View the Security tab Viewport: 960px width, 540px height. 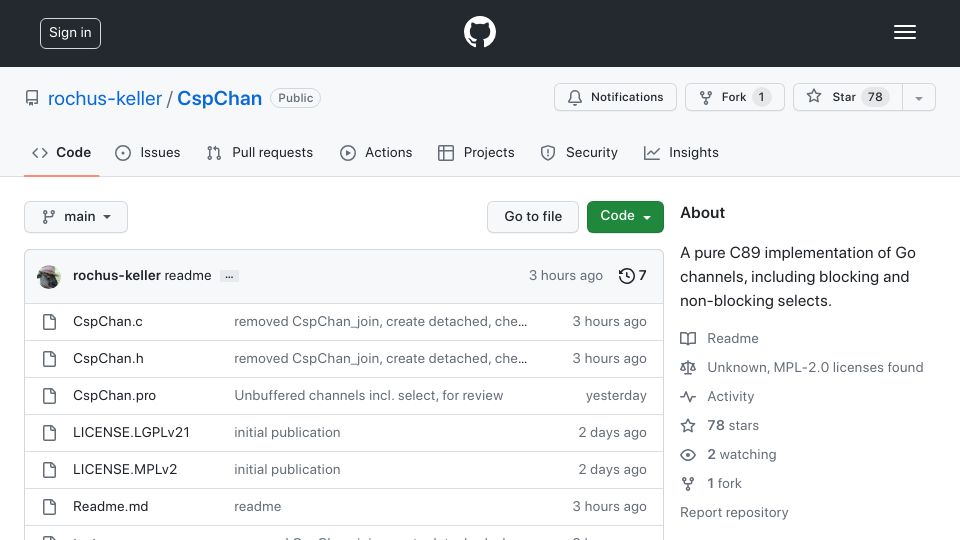tap(579, 152)
